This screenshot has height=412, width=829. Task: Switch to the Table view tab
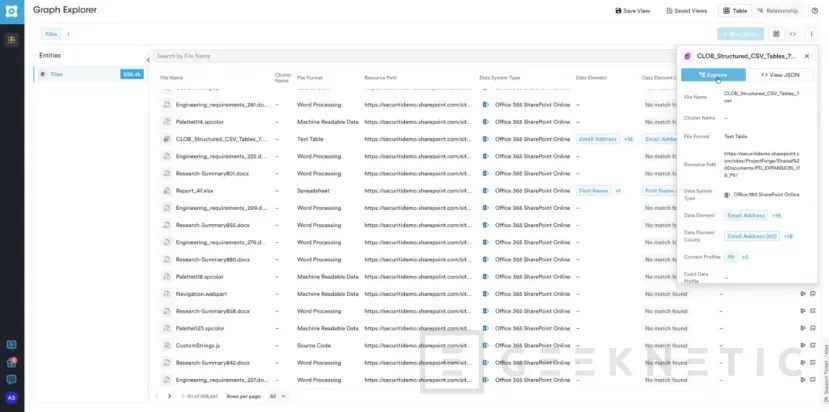[735, 11]
